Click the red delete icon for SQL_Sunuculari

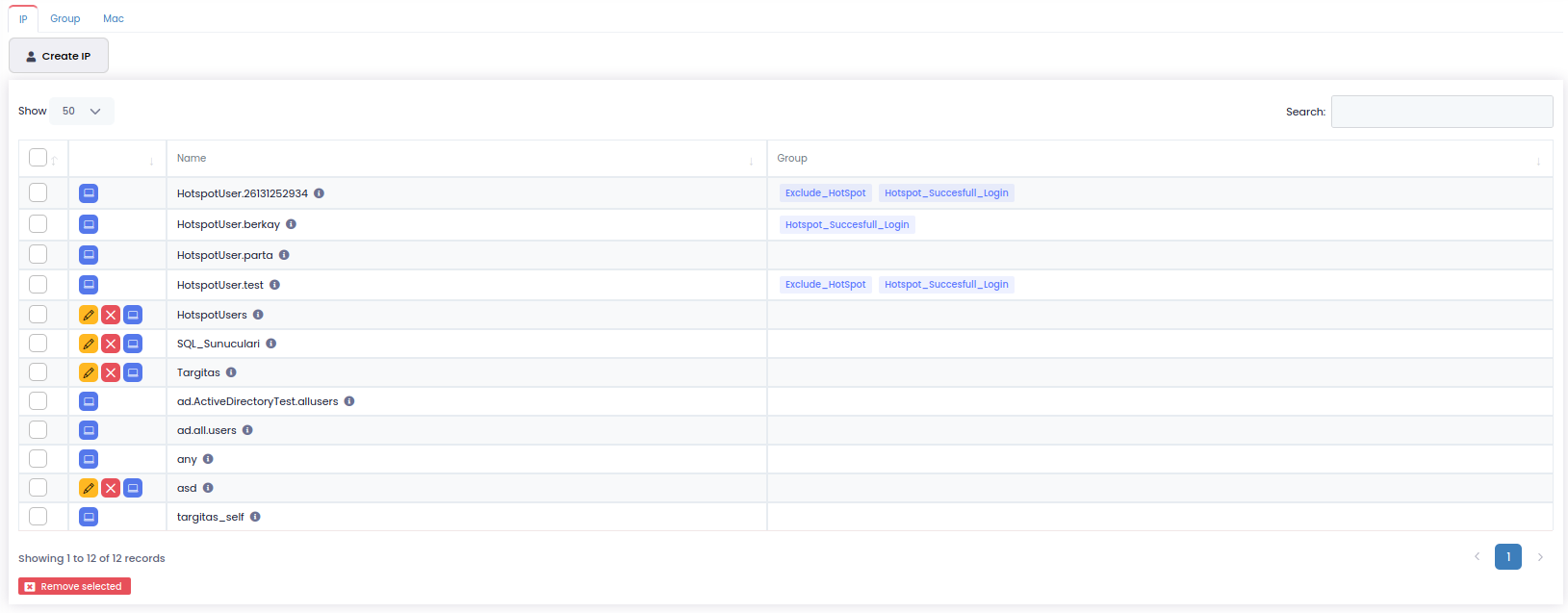pyautogui.click(x=111, y=344)
